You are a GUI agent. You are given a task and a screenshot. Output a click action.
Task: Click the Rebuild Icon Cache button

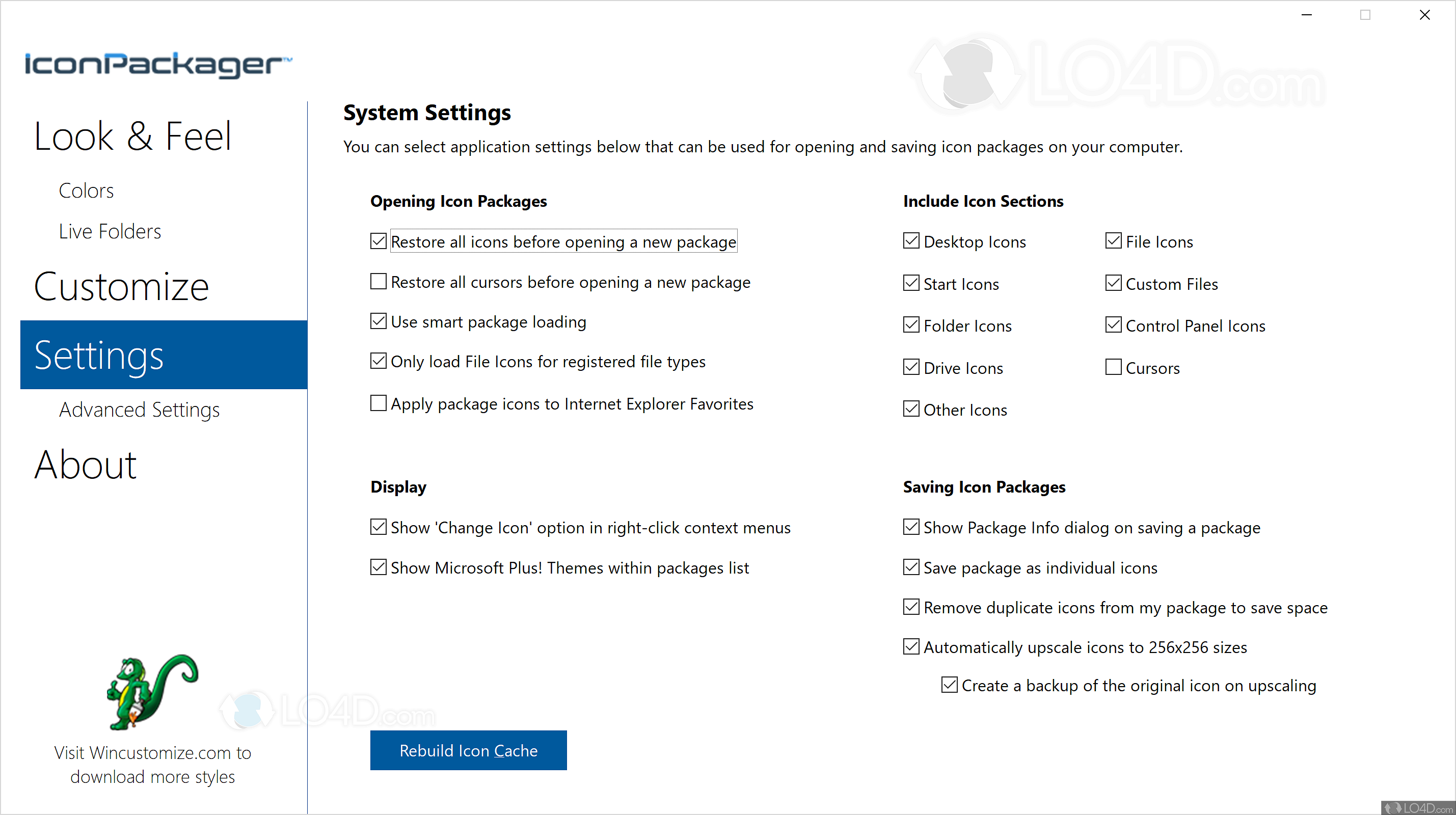click(468, 750)
